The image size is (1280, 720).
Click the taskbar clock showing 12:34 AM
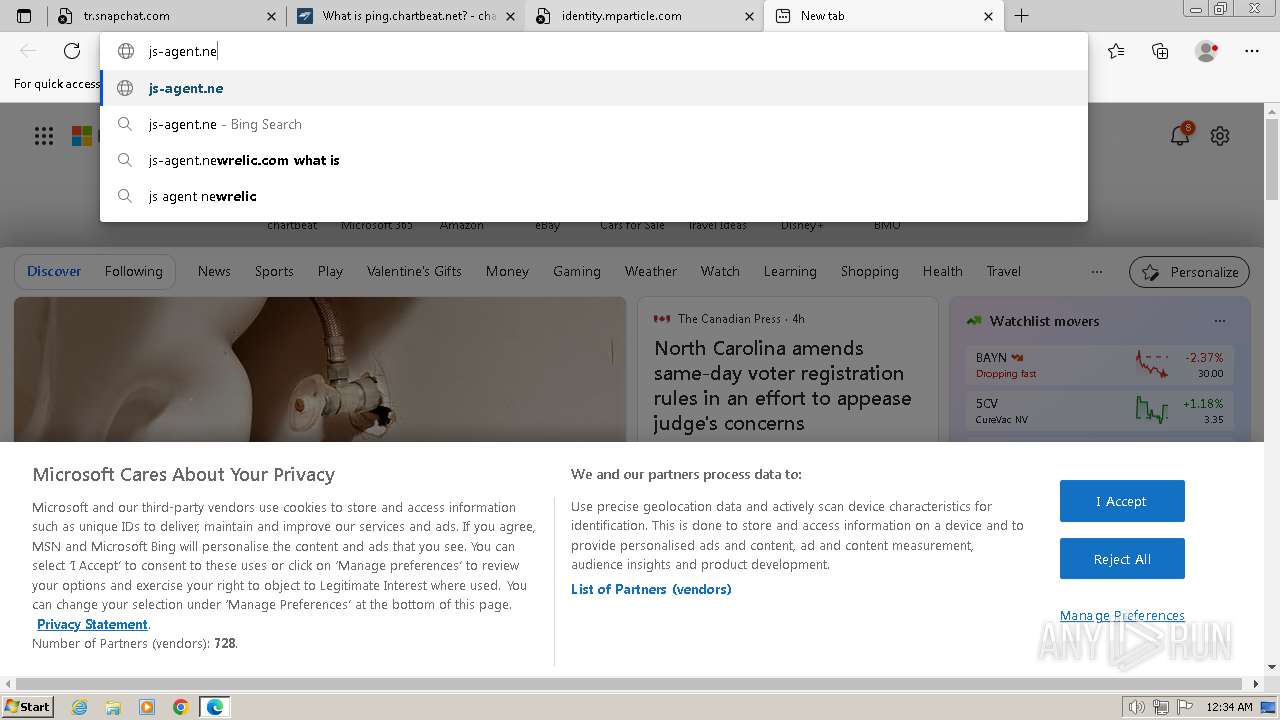1228,707
